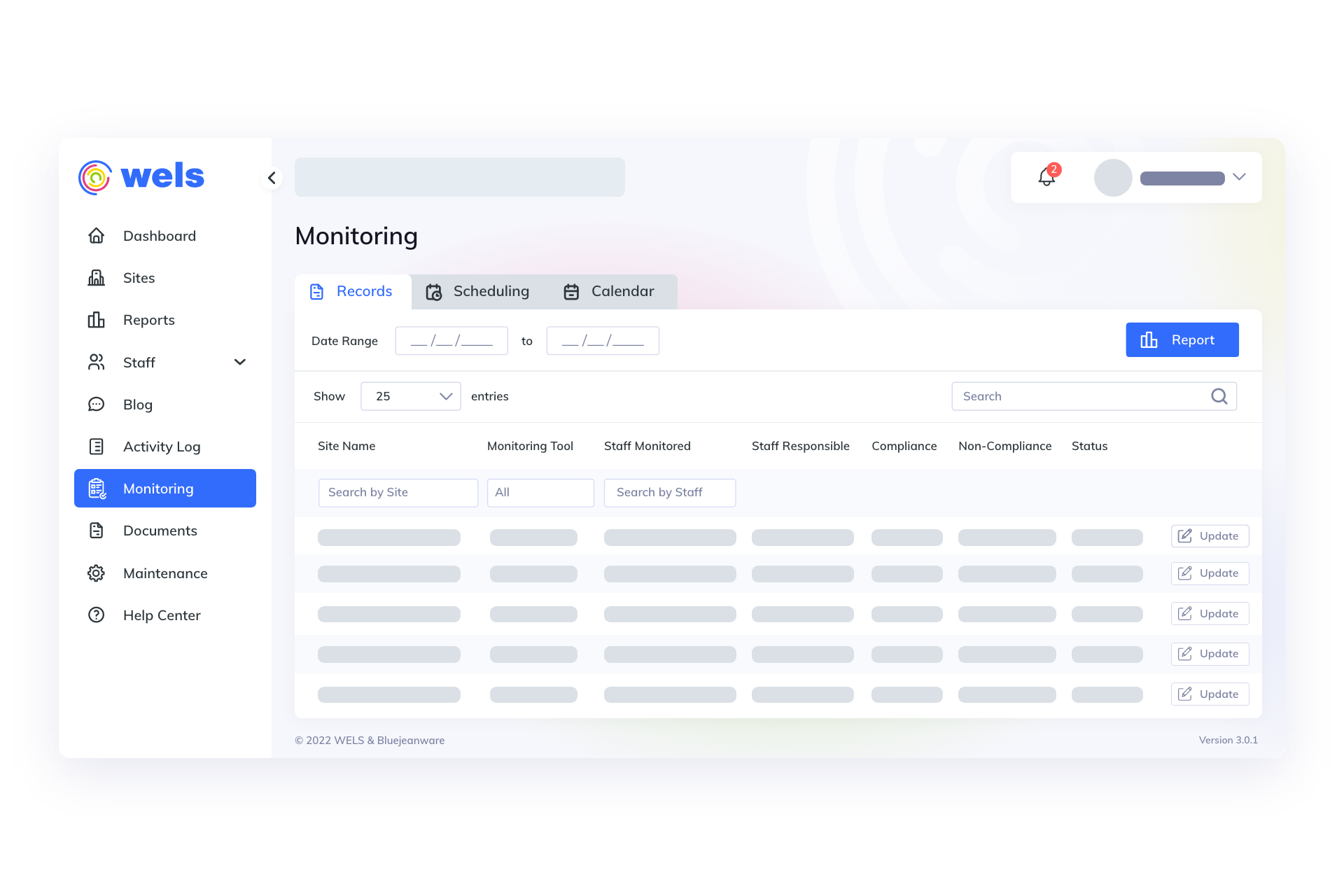1344x896 pixels.
Task: Click the Search by Site field
Action: tap(398, 493)
